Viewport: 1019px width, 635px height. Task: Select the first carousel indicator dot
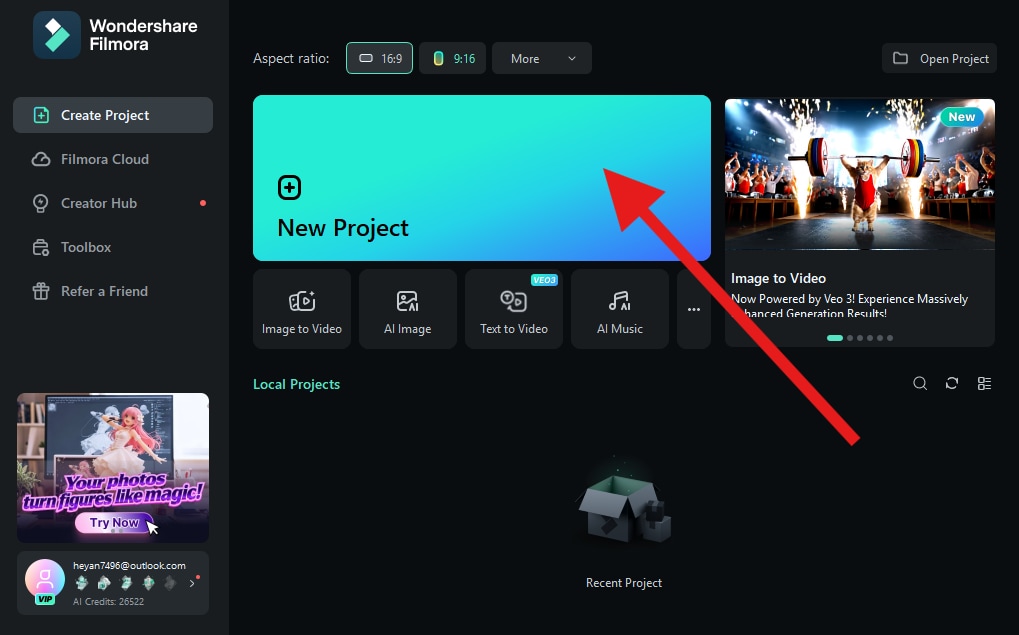pos(835,338)
